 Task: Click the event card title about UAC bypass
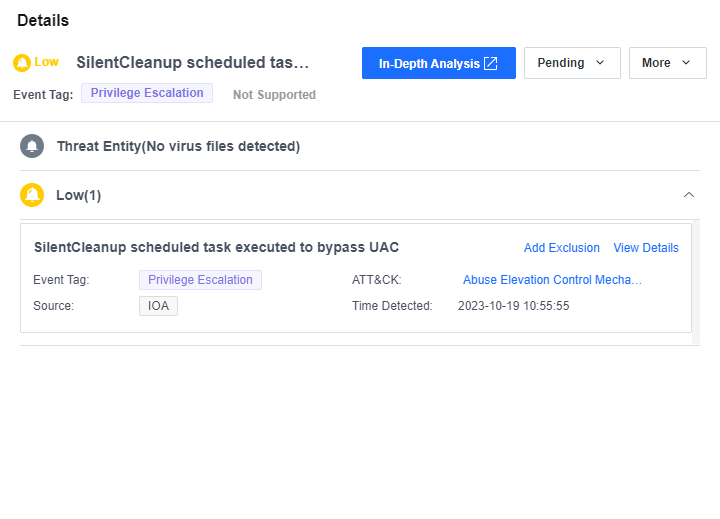[216, 247]
